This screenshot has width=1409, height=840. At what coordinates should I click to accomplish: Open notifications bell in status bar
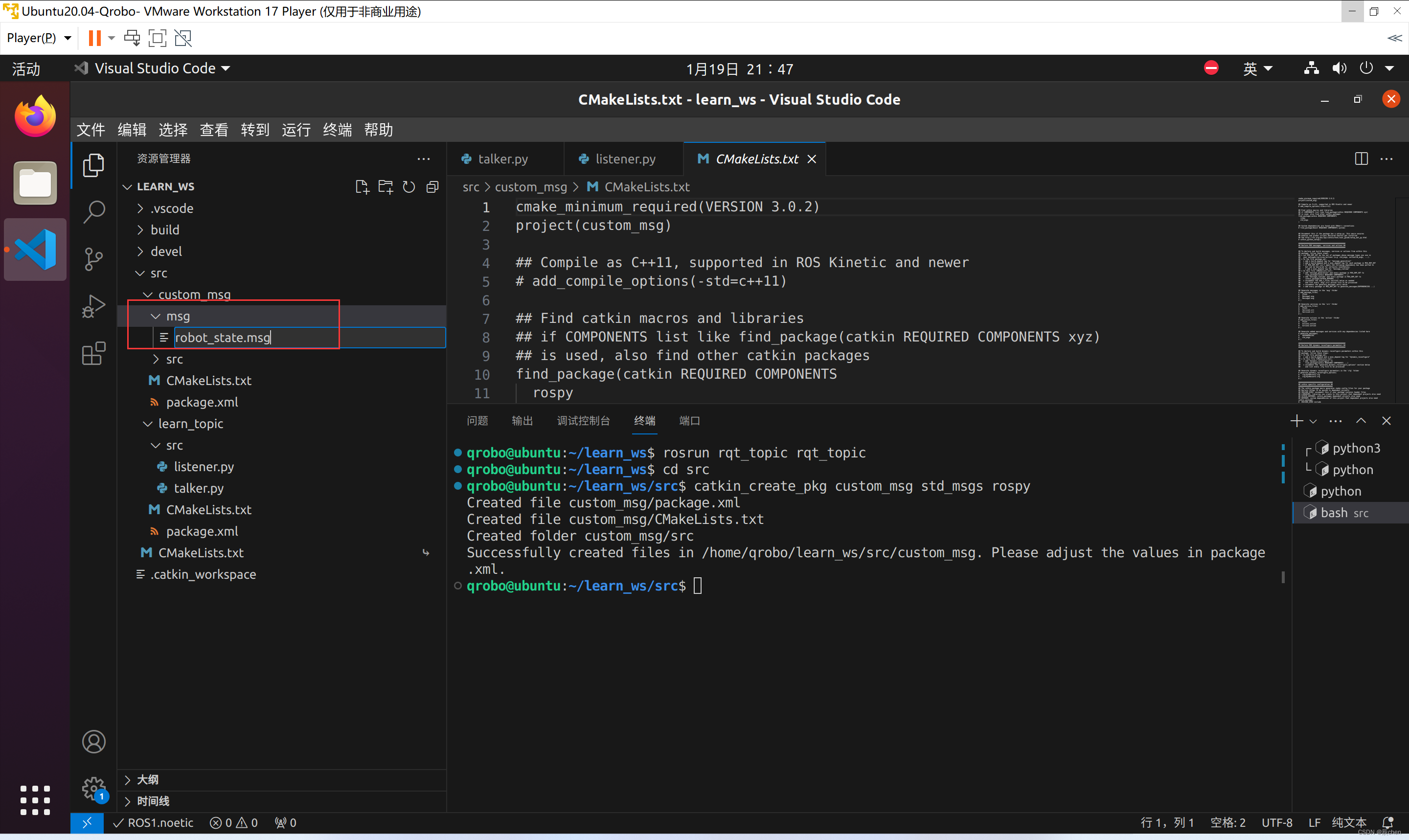pos(1387,822)
